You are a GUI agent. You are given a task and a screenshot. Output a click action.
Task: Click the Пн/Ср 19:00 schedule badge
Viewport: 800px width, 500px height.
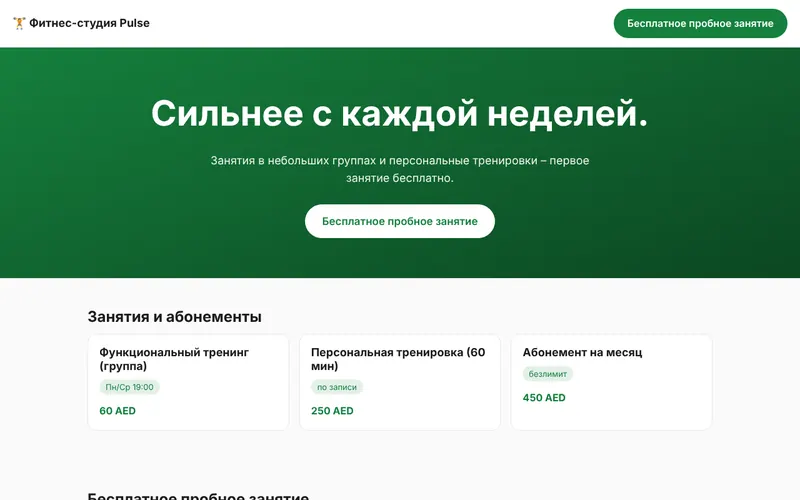pyautogui.click(x=130, y=387)
